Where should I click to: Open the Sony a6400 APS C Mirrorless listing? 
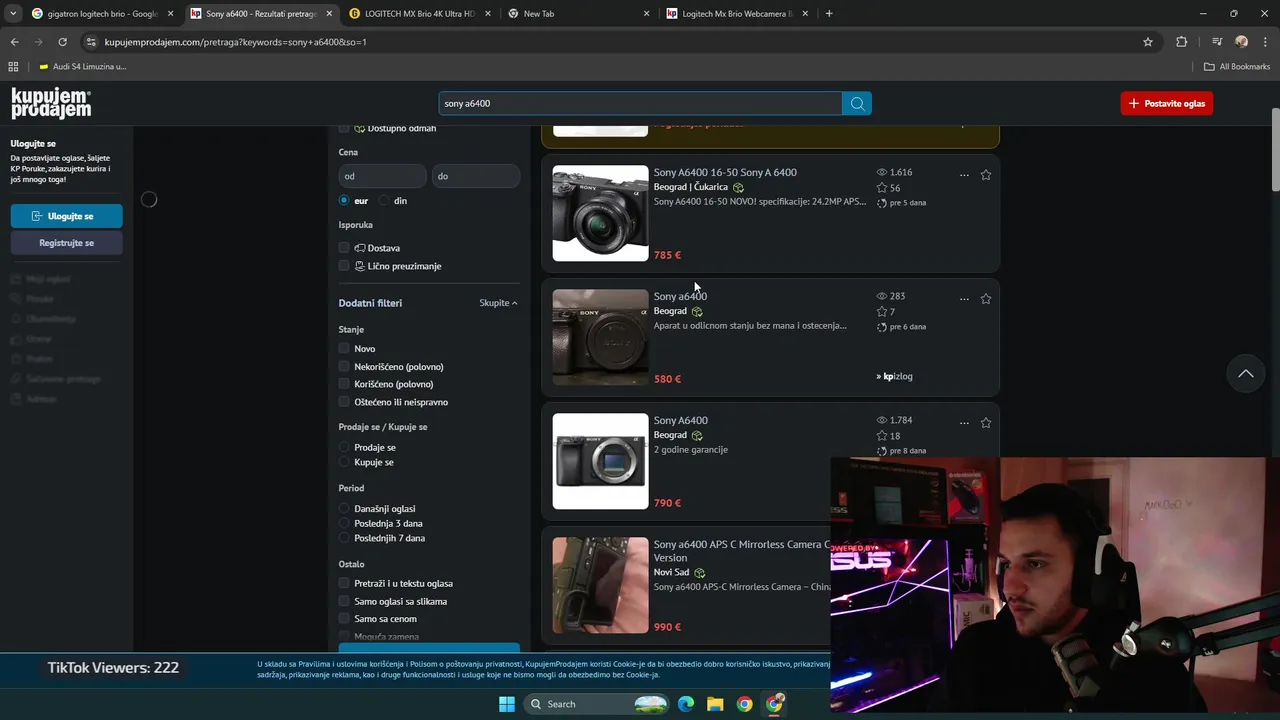pos(742,551)
